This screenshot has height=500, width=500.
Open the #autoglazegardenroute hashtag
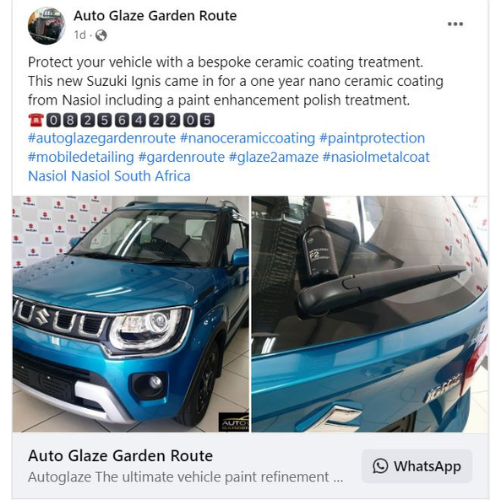[102, 139]
